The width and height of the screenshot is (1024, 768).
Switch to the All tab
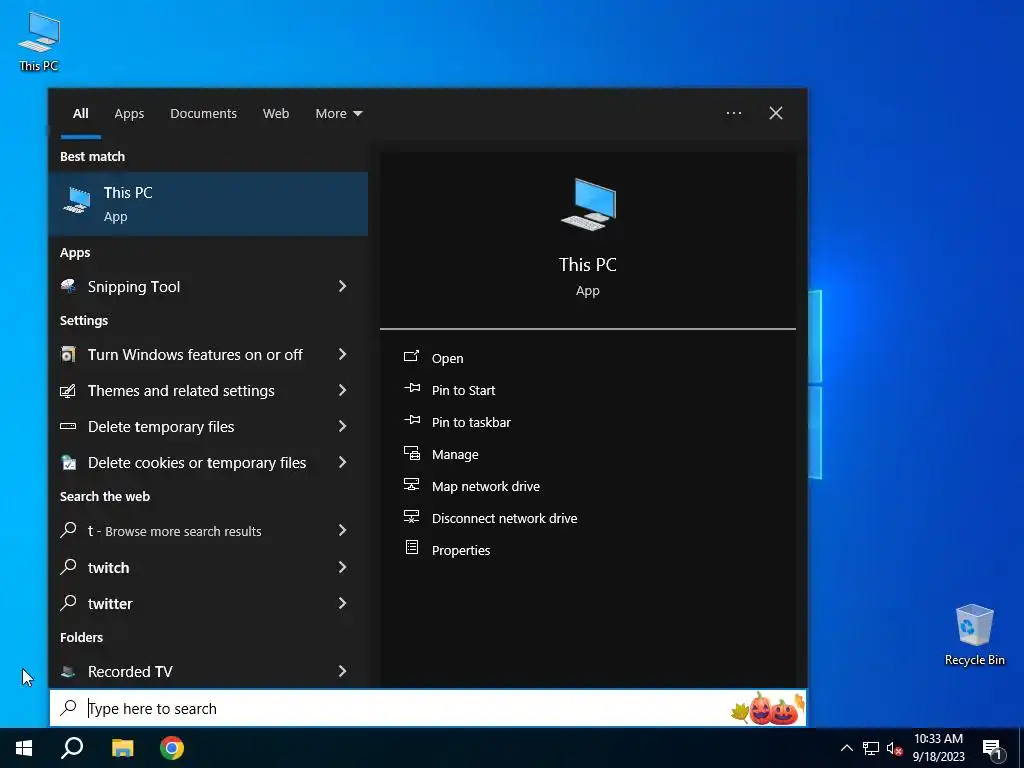pyautogui.click(x=81, y=114)
